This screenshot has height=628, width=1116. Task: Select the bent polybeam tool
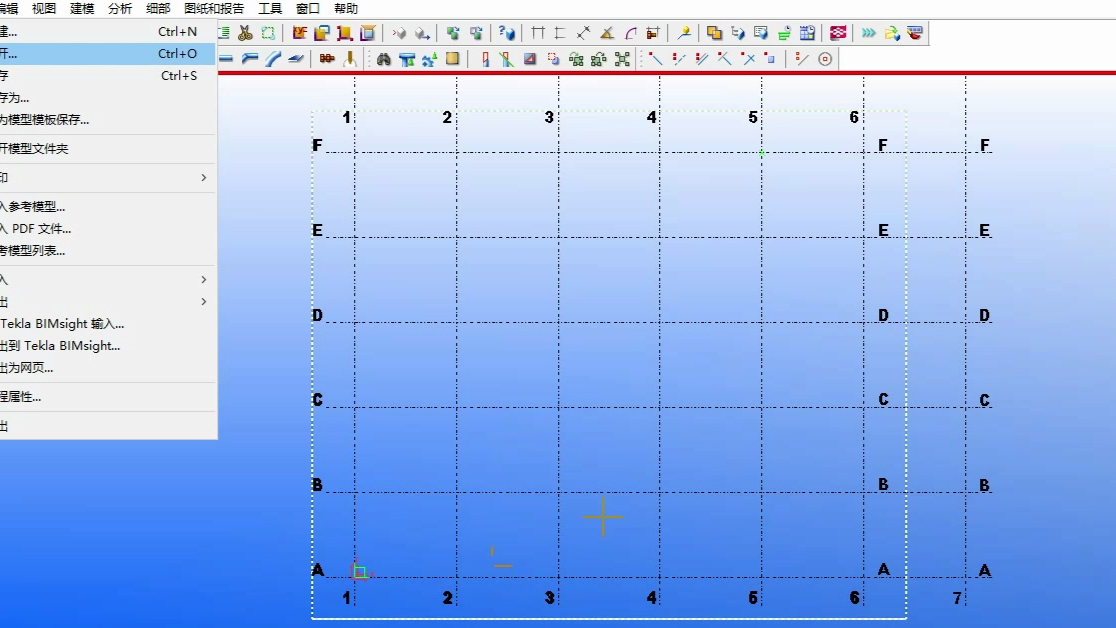(x=250, y=58)
